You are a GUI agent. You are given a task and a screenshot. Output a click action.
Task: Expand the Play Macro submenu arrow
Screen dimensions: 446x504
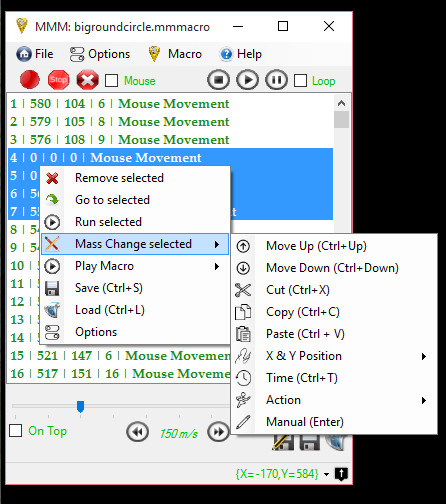[217, 266]
